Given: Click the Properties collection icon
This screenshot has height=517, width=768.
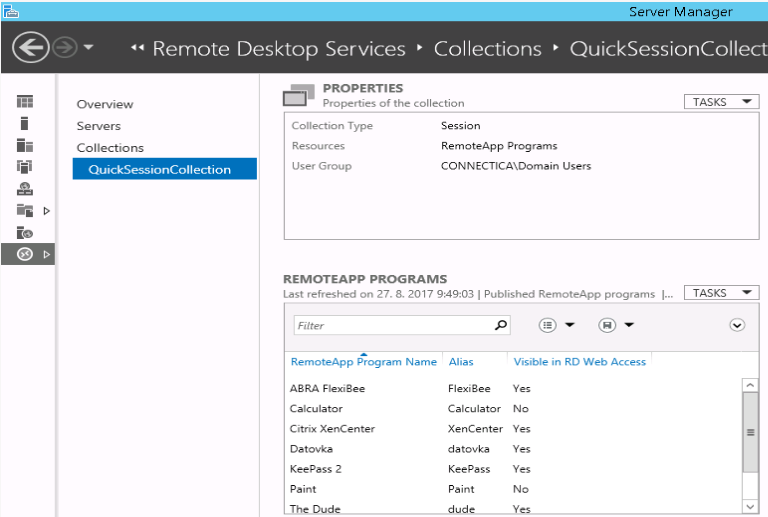Looking at the screenshot, I should coord(298,95).
